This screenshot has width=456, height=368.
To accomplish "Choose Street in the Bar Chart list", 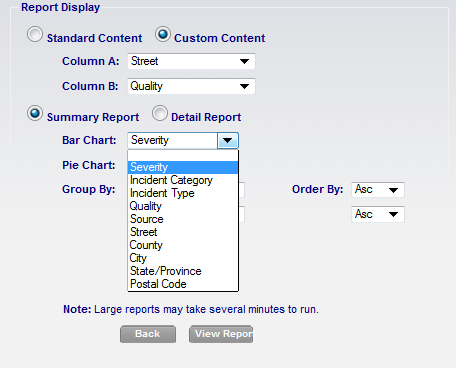I will [183, 232].
